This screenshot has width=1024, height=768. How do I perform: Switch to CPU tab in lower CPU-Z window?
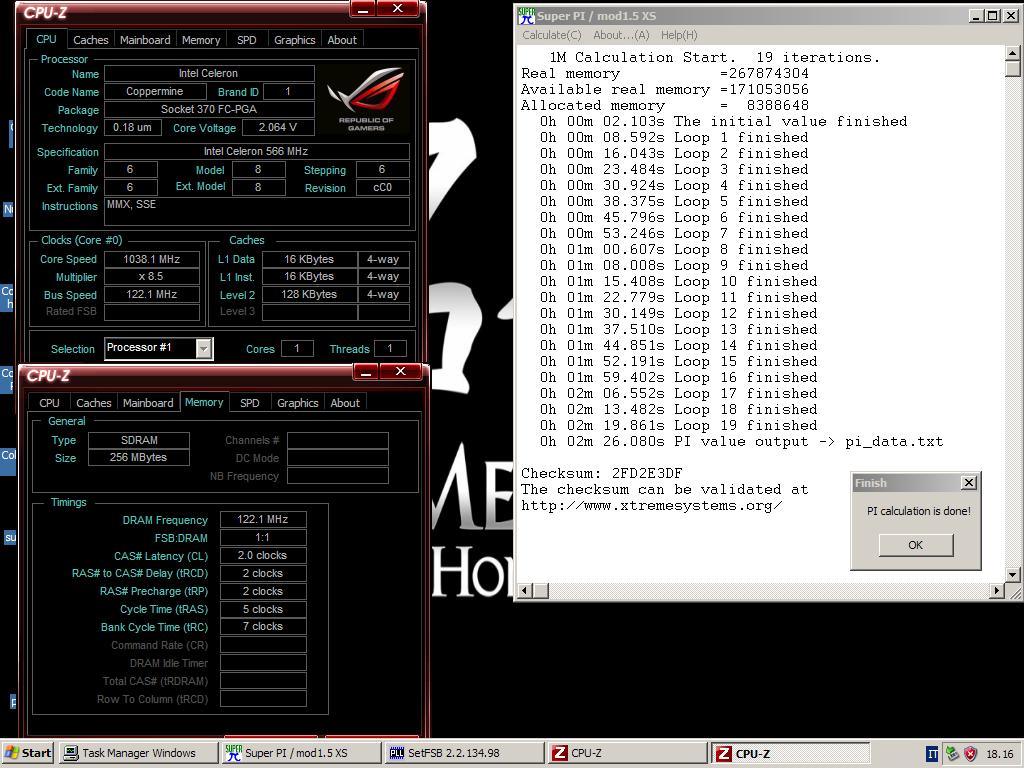[49, 403]
